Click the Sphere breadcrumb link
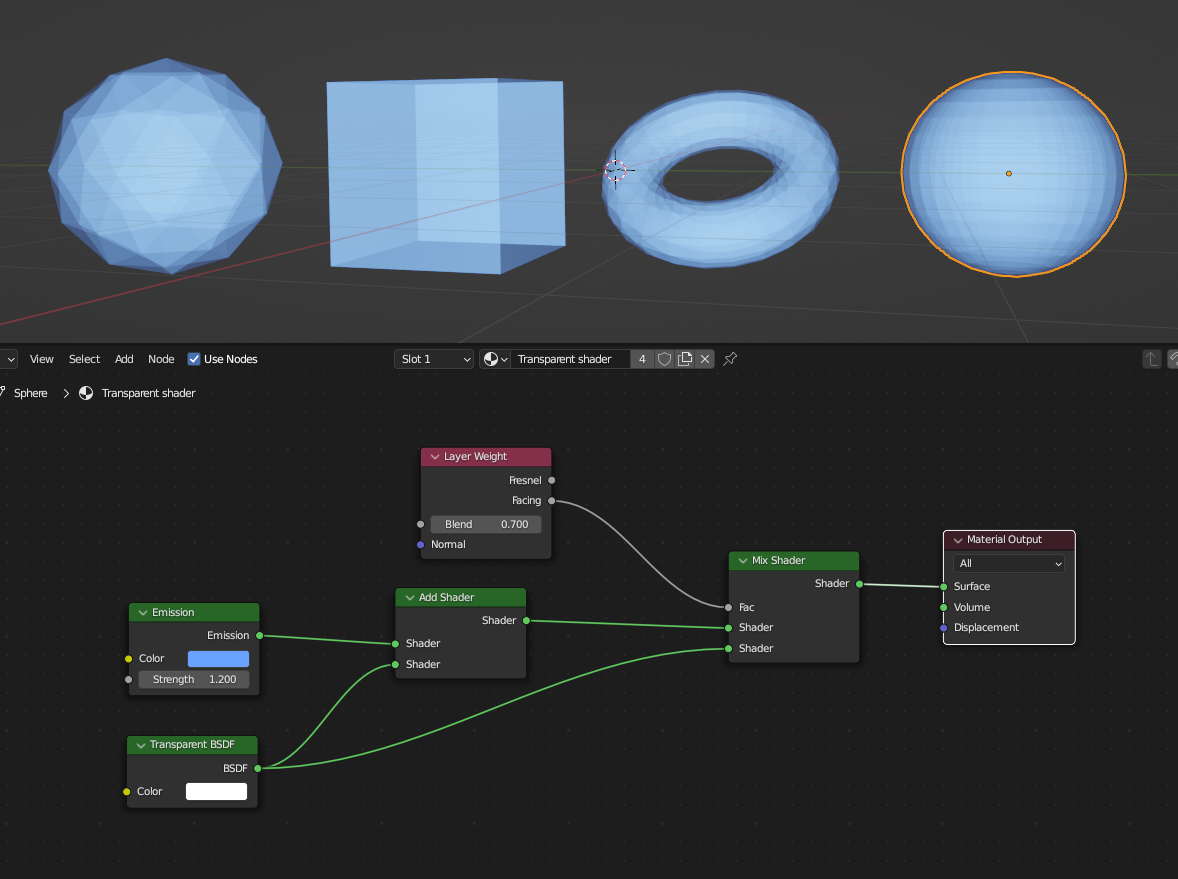Image resolution: width=1178 pixels, height=879 pixels. click(30, 393)
